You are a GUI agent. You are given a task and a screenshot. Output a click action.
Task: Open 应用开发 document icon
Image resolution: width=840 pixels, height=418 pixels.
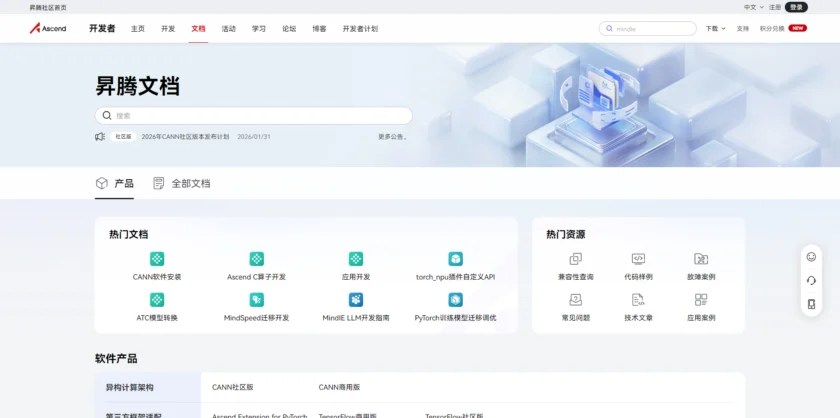(356, 259)
